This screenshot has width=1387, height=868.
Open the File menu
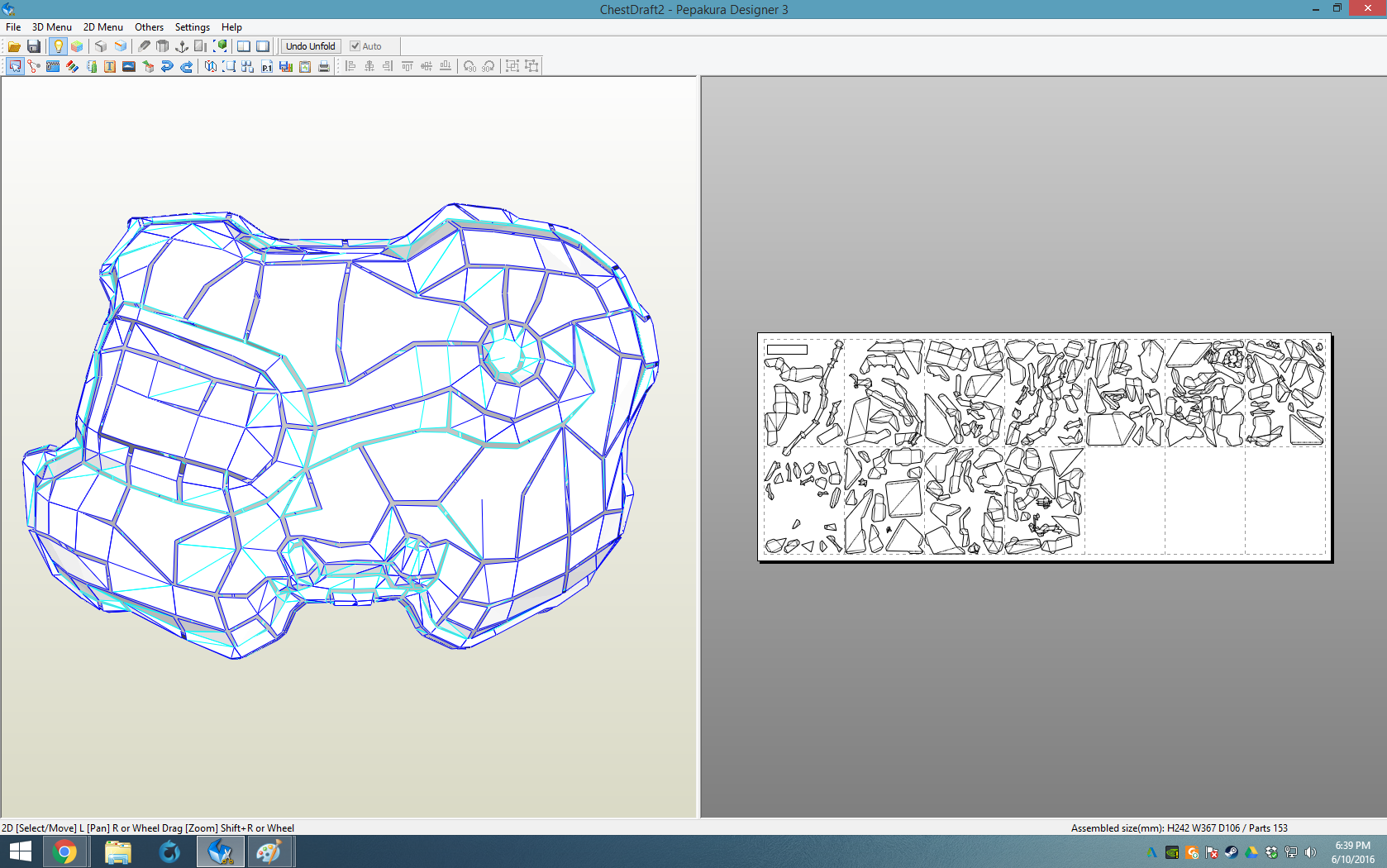(13, 27)
